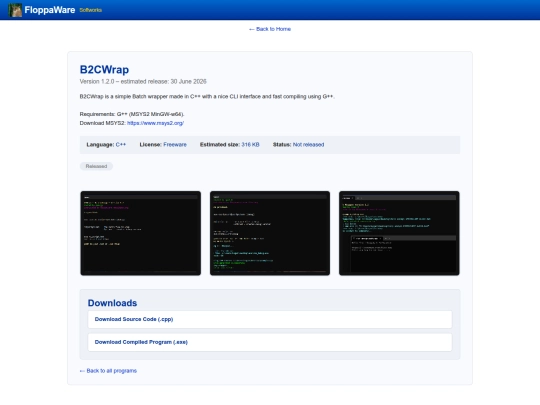
Task: Click the B2CWrap description paragraph
Action: (x=207, y=96)
